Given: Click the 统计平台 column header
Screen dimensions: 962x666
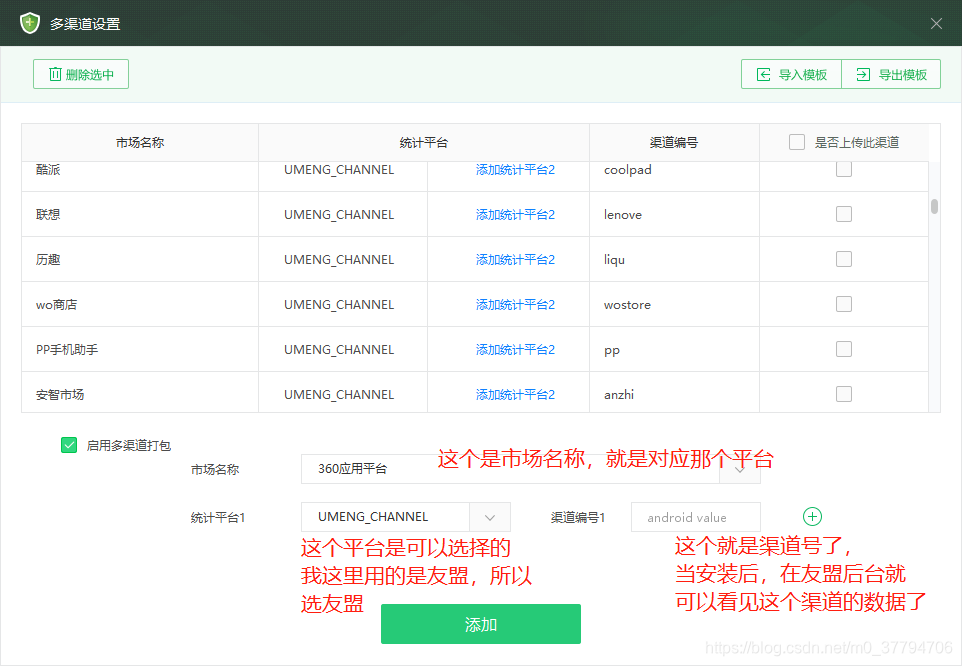Looking at the screenshot, I should coord(423,142).
